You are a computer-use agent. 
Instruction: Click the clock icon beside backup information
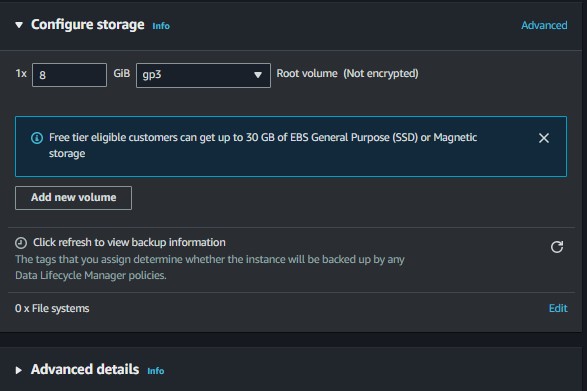point(21,243)
